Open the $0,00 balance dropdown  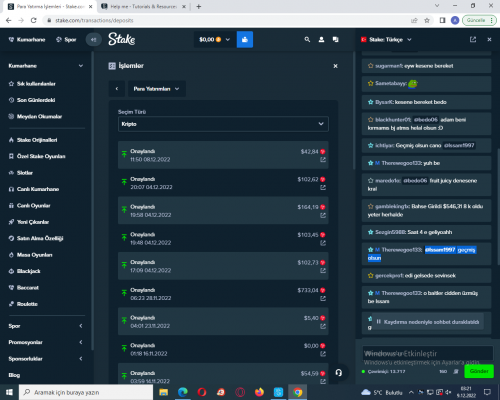click(215, 39)
